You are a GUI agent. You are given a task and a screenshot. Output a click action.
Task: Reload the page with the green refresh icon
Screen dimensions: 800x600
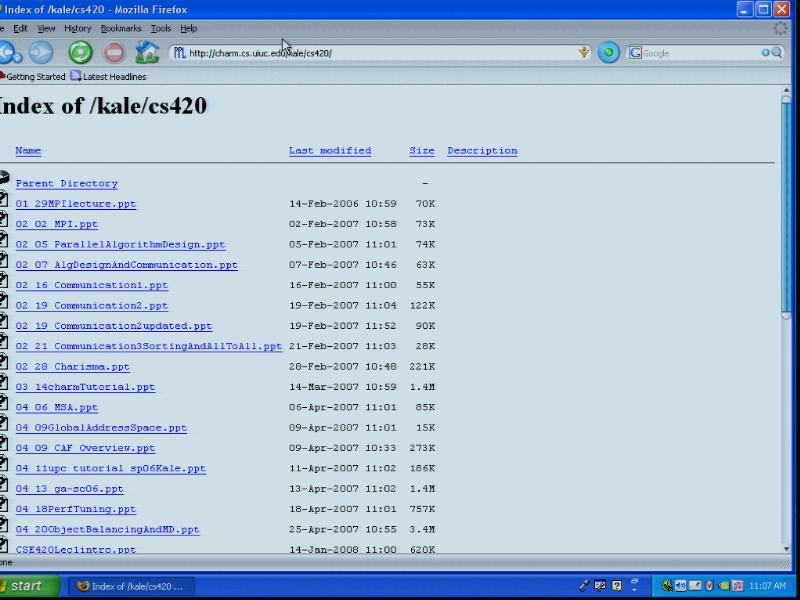click(x=80, y=53)
